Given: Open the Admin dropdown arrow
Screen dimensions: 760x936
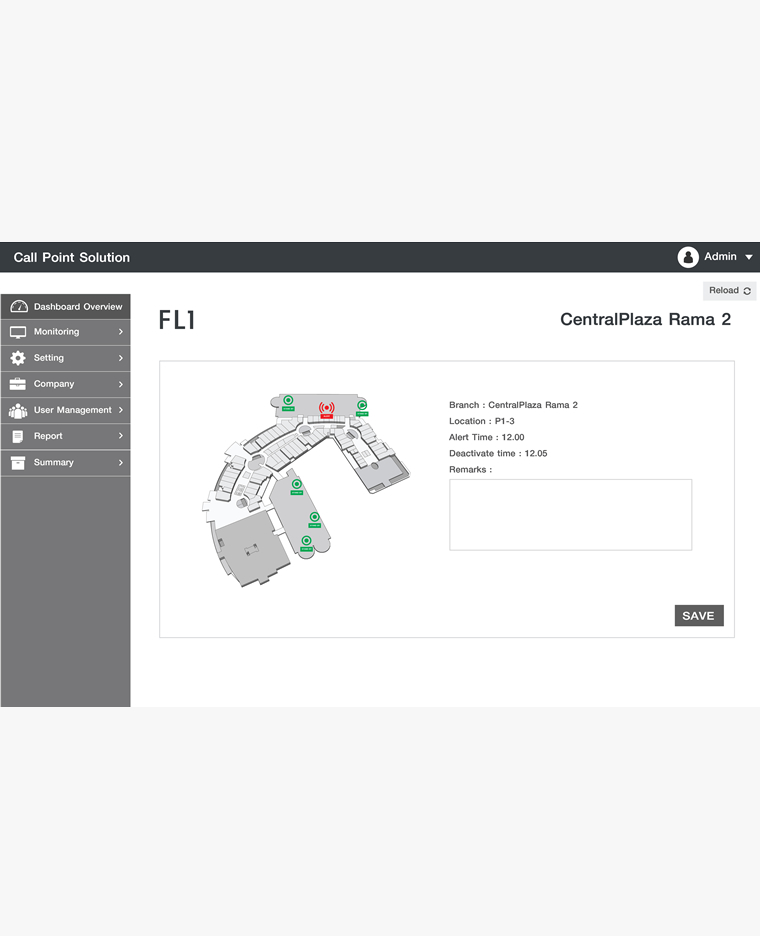Looking at the screenshot, I should [749, 257].
